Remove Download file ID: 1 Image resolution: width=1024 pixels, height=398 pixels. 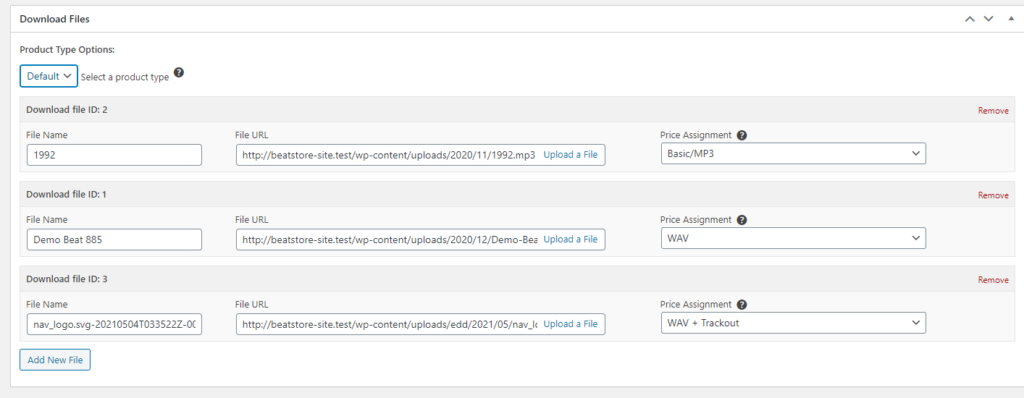point(993,195)
